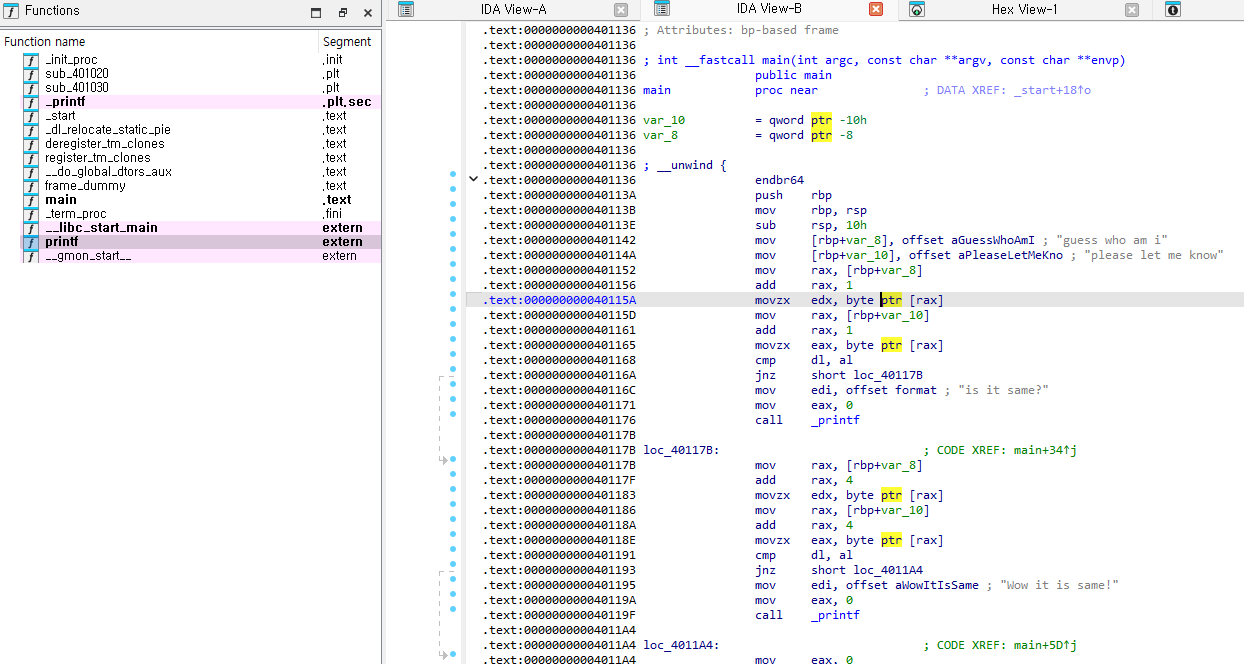
Task: Maximize the Functions panel
Action: coord(316,13)
